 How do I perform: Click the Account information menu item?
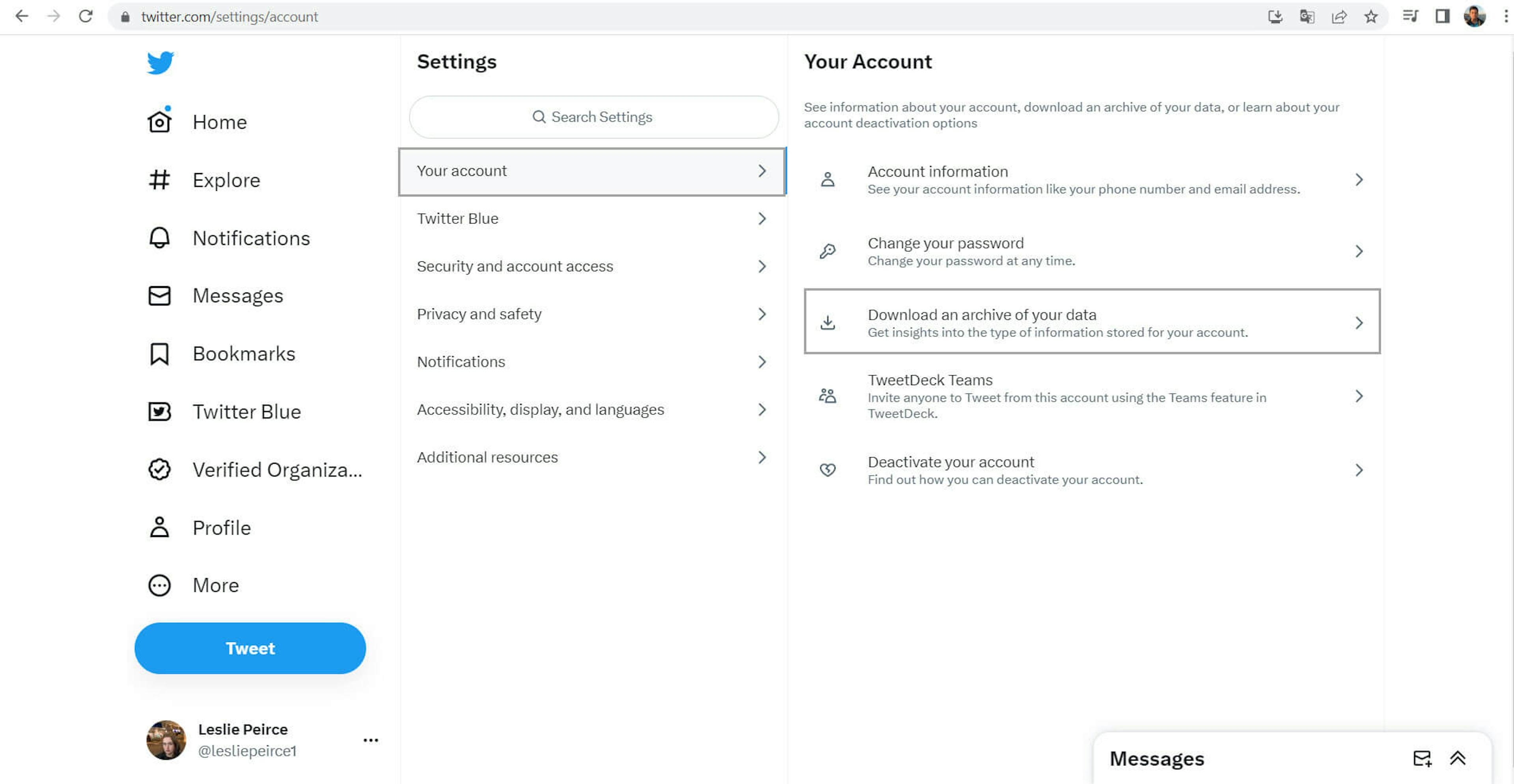tap(1093, 179)
